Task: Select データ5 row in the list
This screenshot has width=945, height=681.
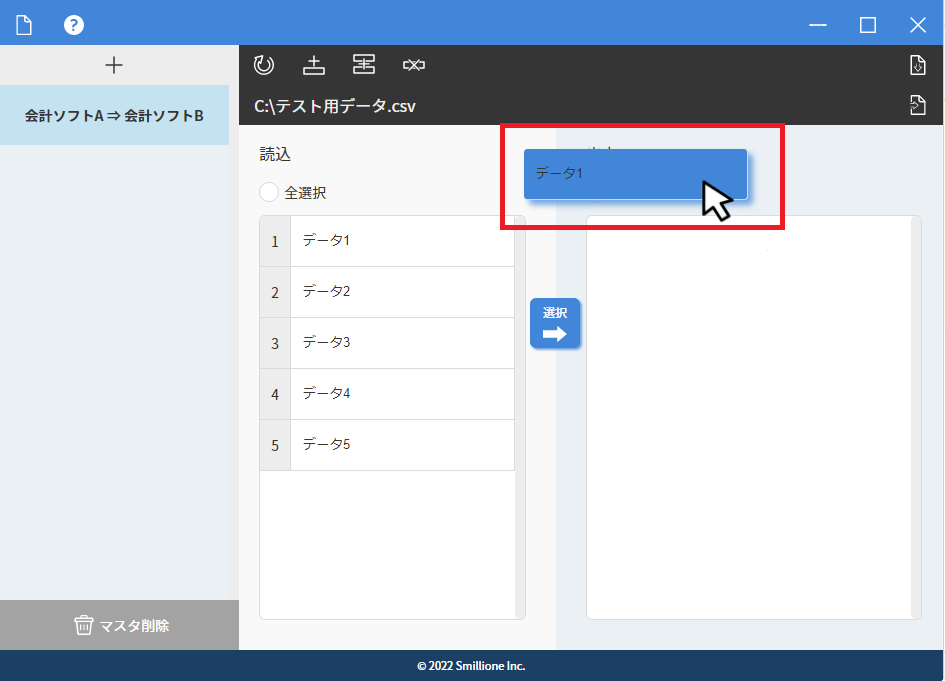Action: coord(400,445)
